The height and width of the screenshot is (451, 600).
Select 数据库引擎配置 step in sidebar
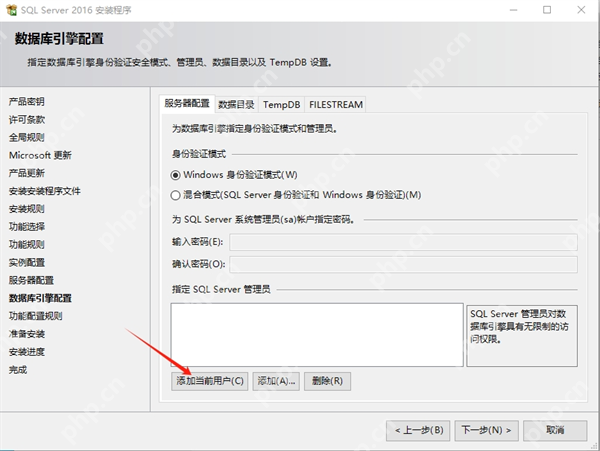[40, 298]
